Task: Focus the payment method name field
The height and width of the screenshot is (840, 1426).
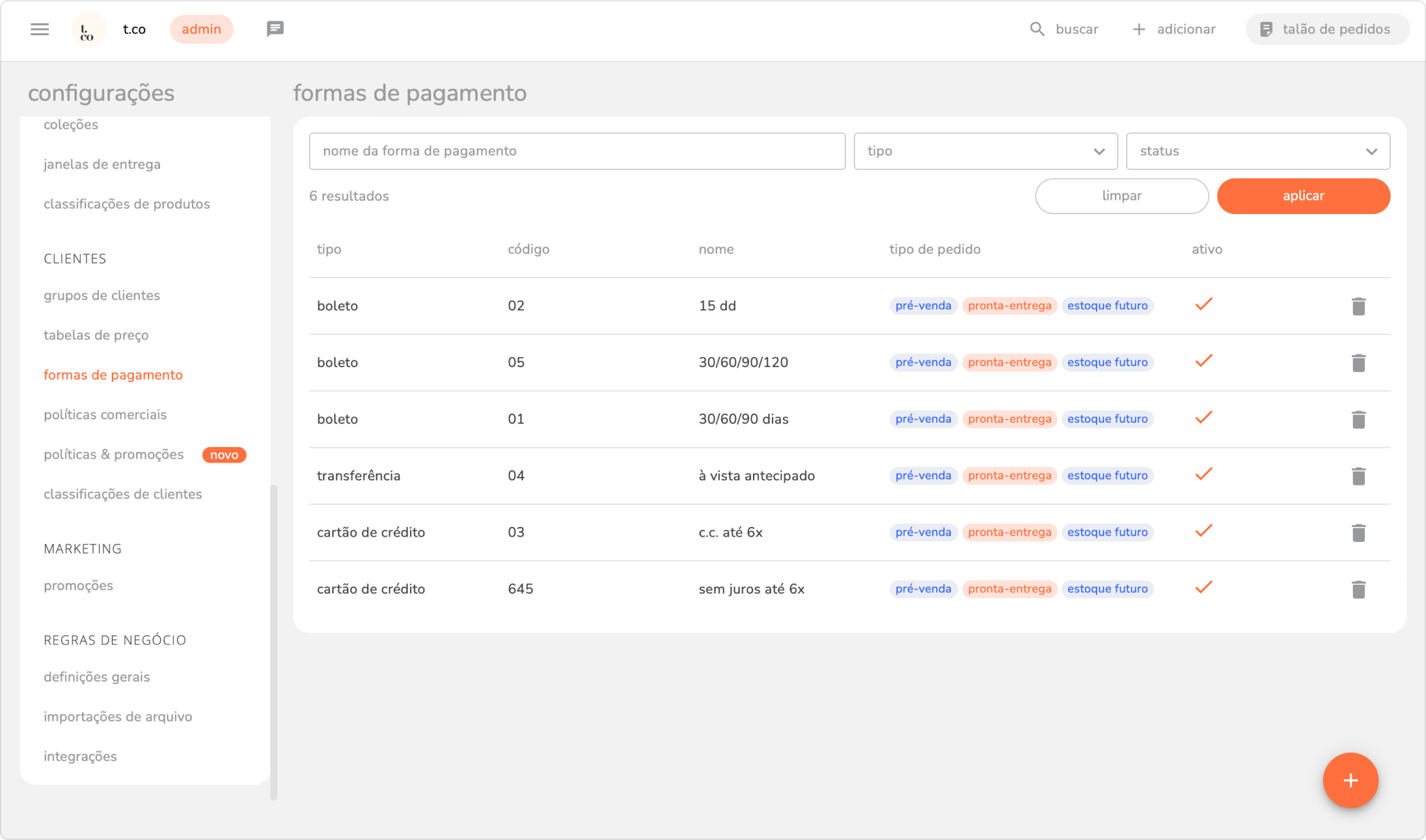Action: point(577,151)
